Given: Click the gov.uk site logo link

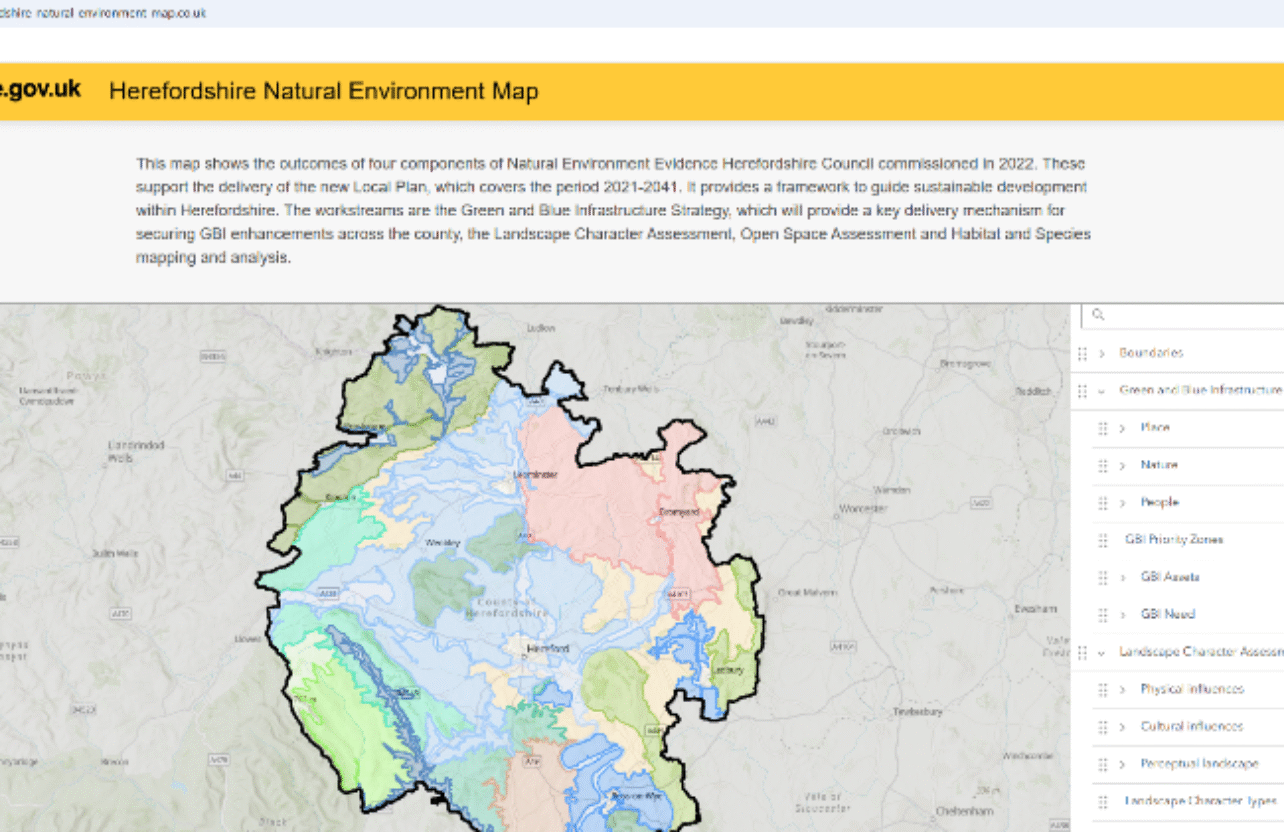Looking at the screenshot, I should pos(40,90).
